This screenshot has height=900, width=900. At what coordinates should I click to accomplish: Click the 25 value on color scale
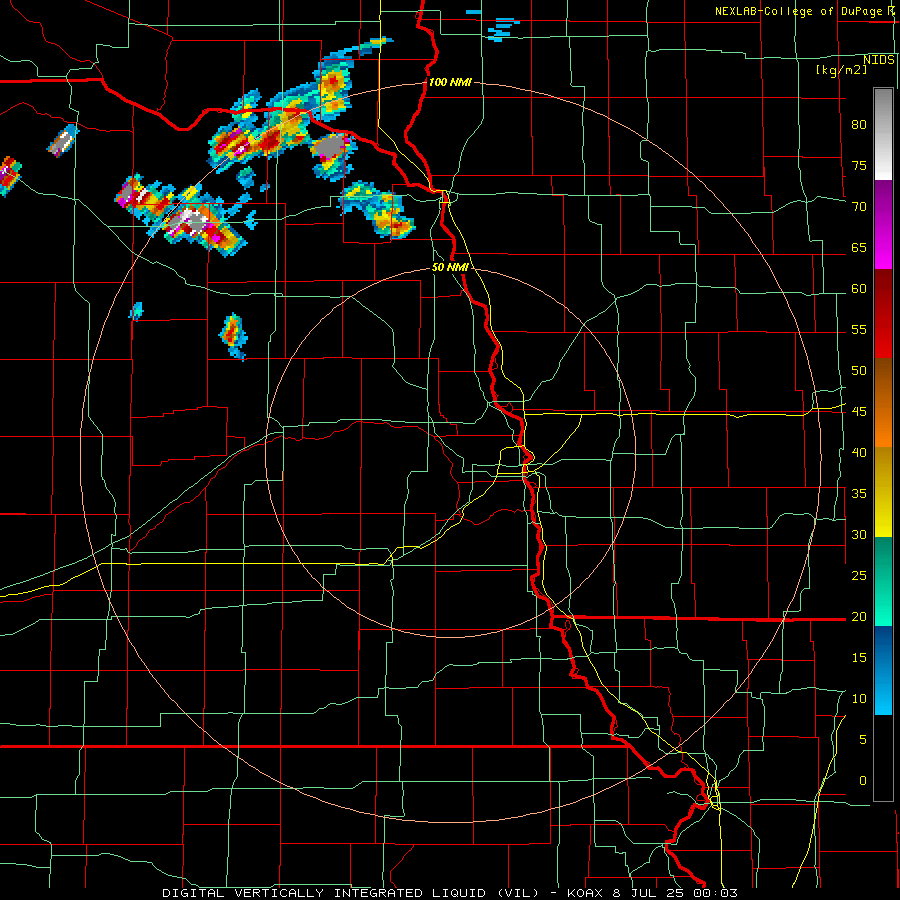pyautogui.click(x=859, y=576)
